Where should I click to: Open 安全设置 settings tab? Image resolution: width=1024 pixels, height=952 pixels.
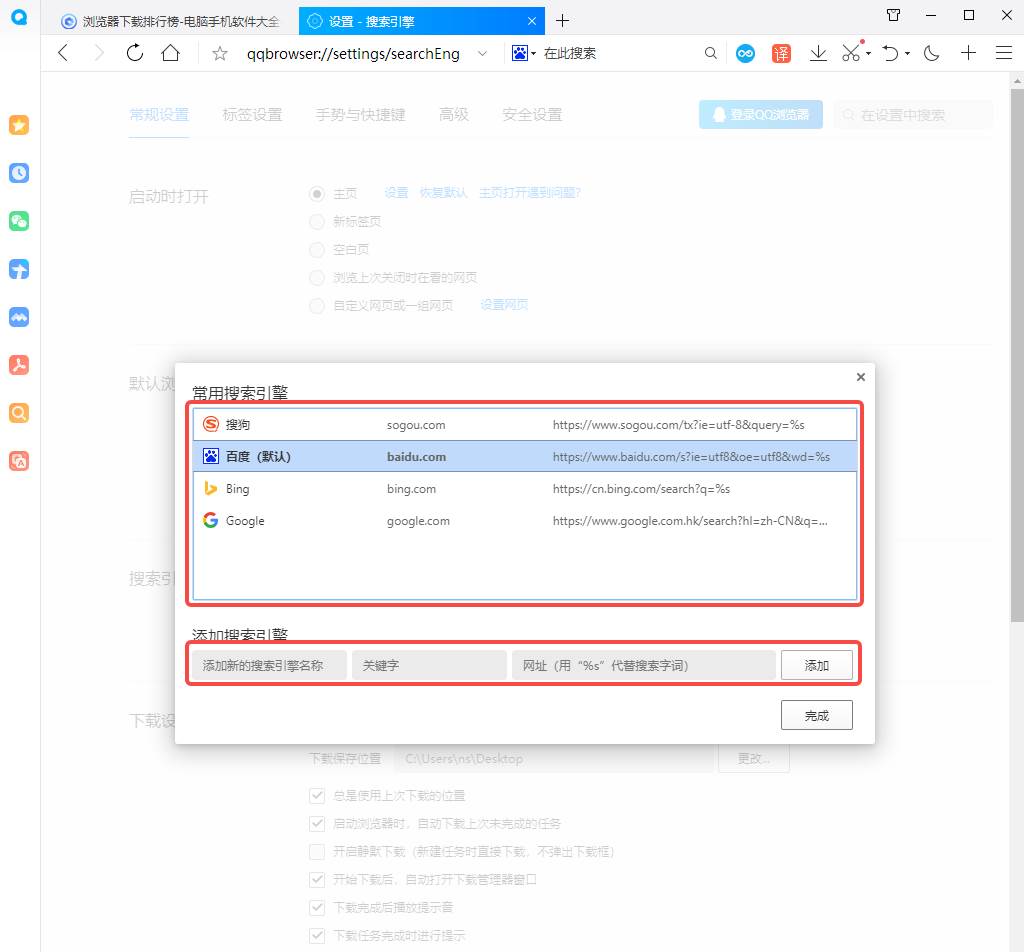click(532, 115)
